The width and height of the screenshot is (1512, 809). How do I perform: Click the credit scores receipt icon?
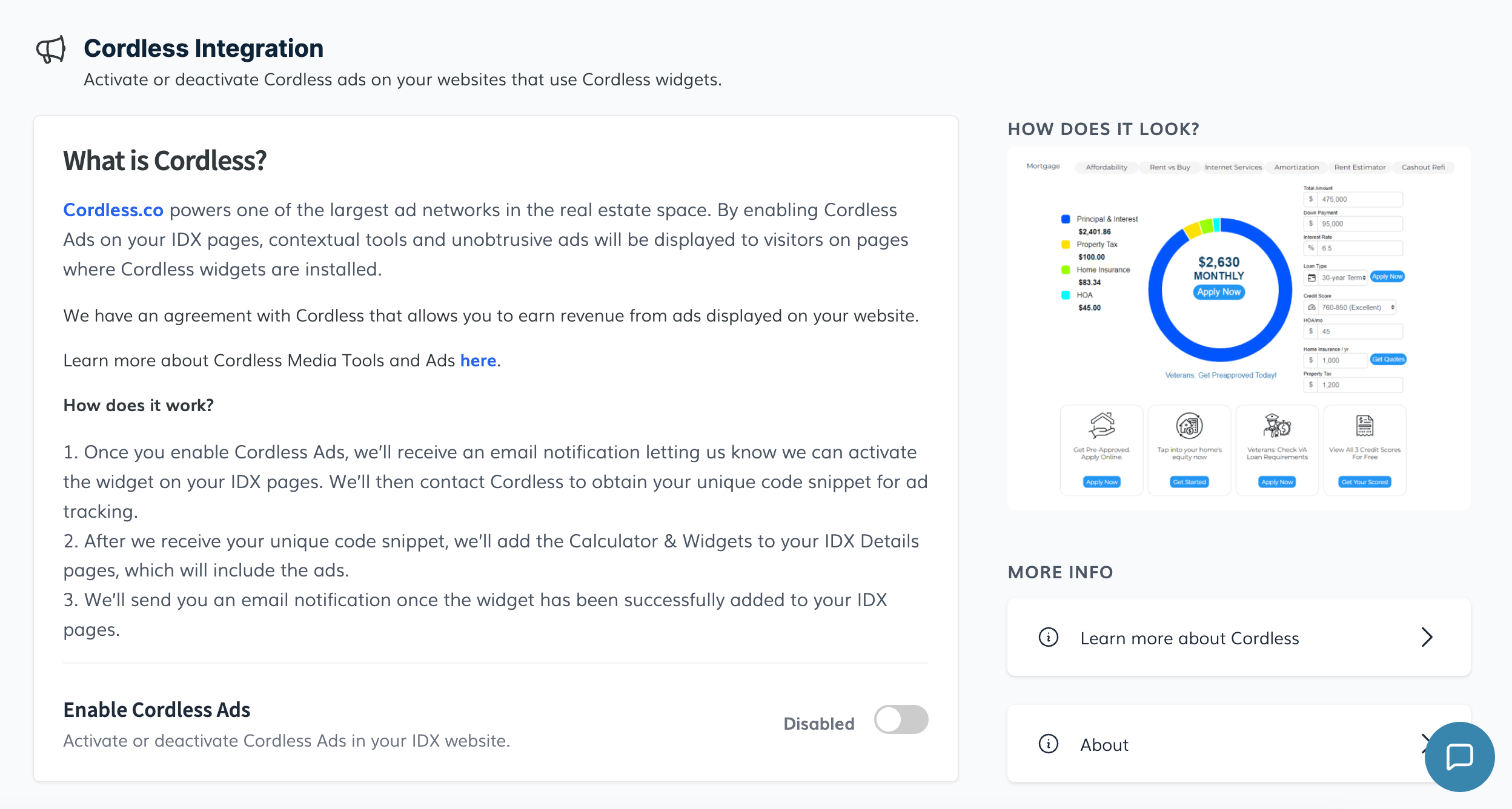click(x=1364, y=425)
